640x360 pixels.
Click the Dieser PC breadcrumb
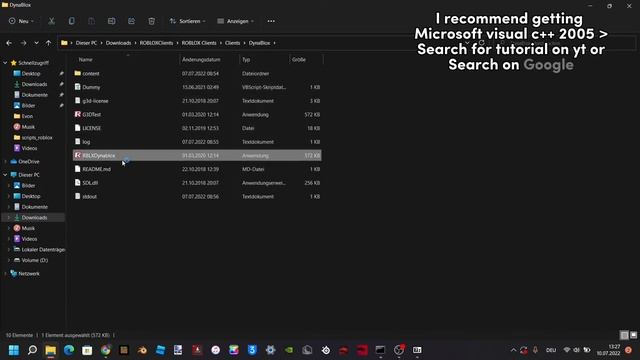click(x=86, y=43)
